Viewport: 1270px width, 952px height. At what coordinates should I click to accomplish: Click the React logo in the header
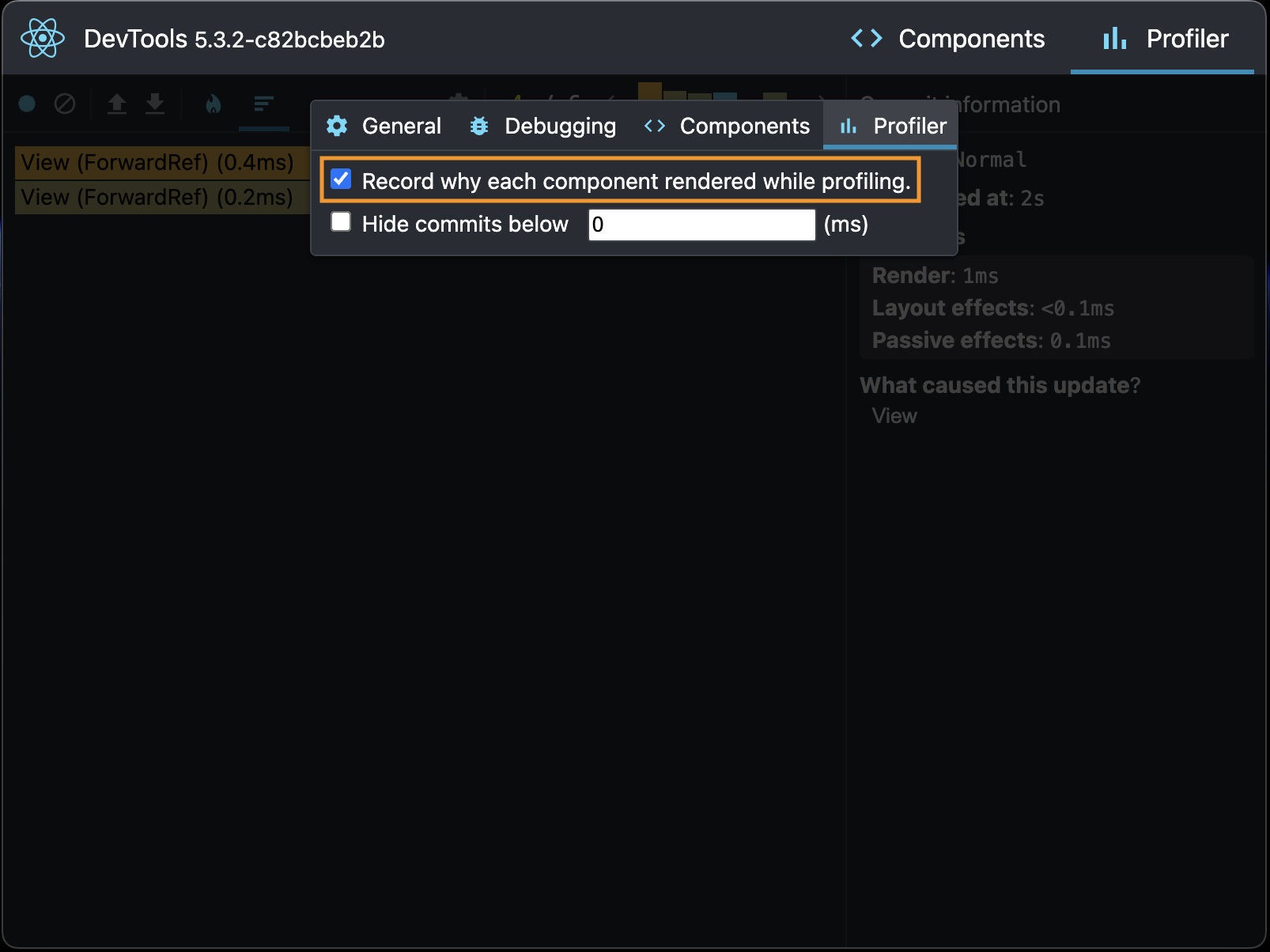tap(43, 39)
